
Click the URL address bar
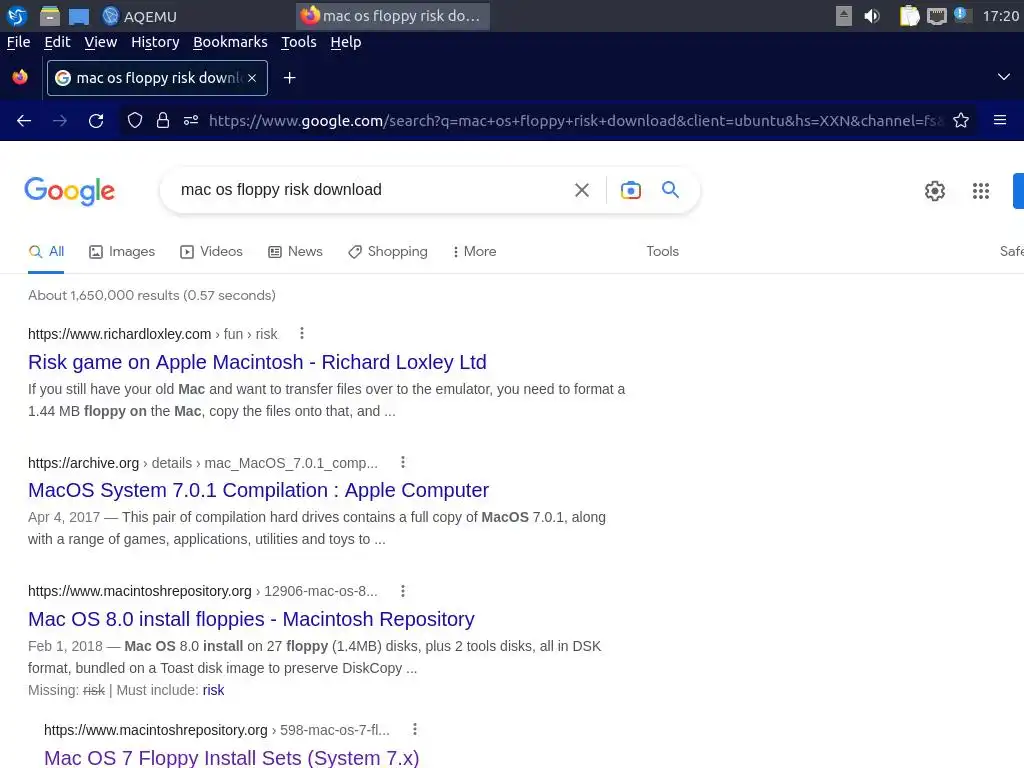click(575, 121)
